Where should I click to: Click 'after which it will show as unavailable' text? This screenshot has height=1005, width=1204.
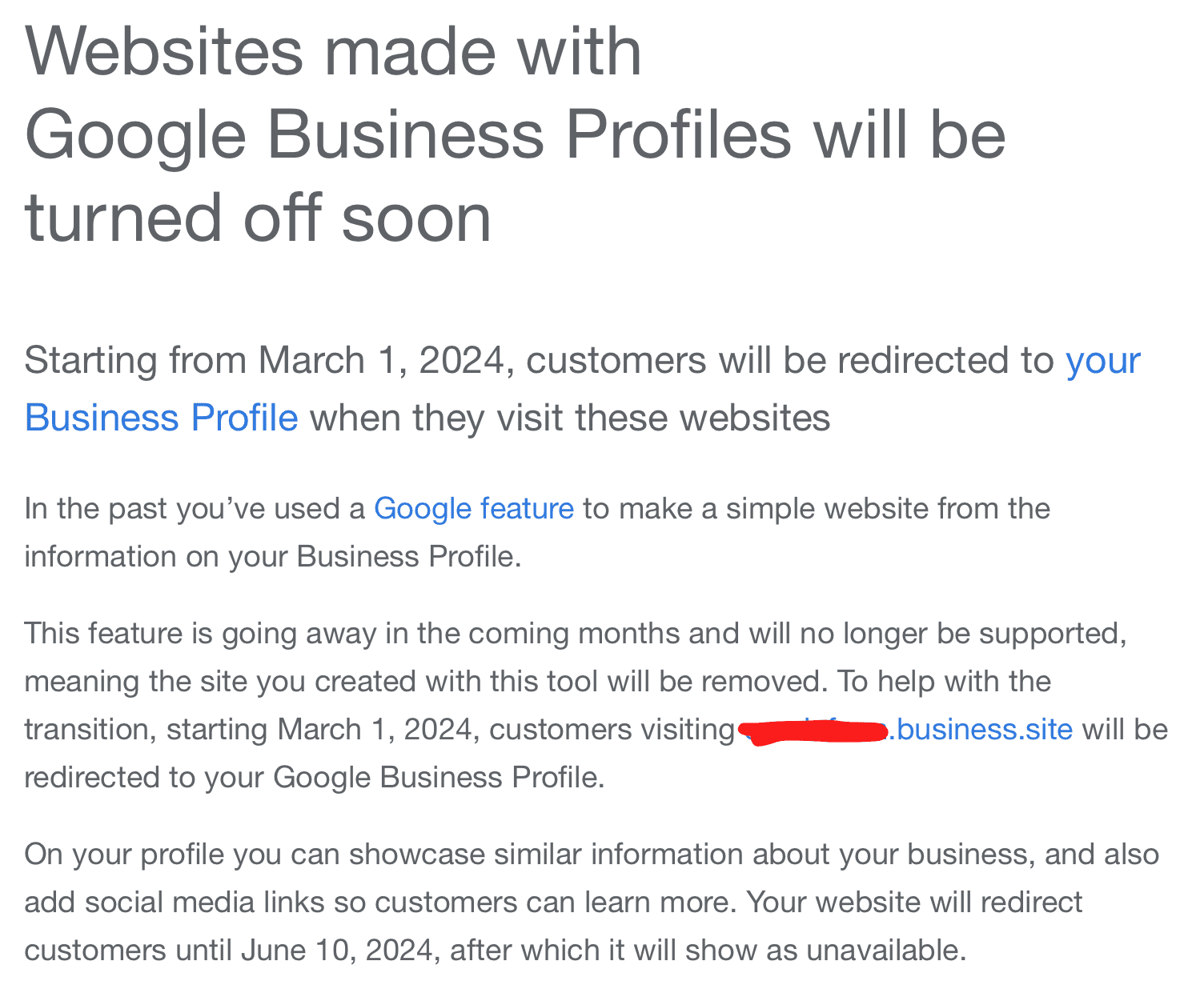708,951
